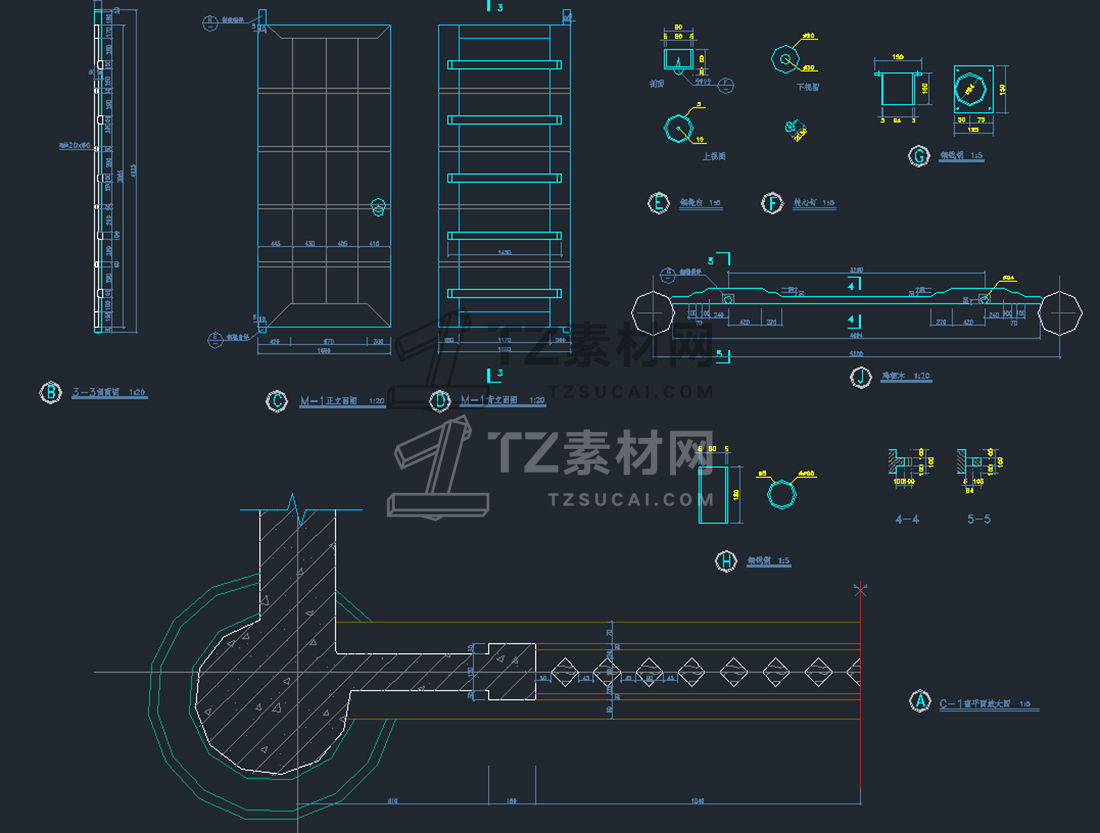Pick the circled D detail marker
Viewport: 1100px width, 833px height.
[440, 401]
